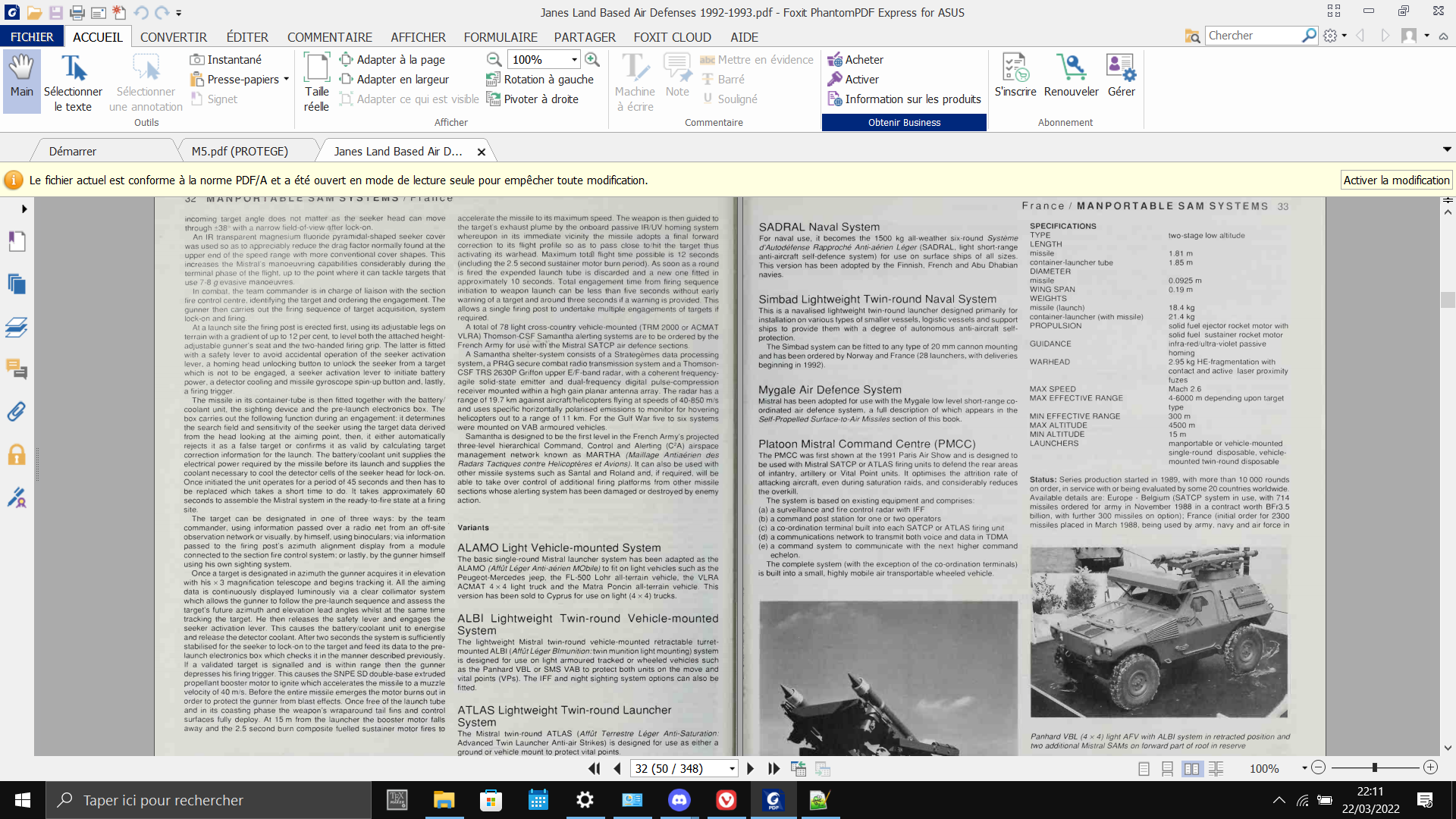
Task: Zoom in with the plus magnifier
Action: [x=592, y=59]
